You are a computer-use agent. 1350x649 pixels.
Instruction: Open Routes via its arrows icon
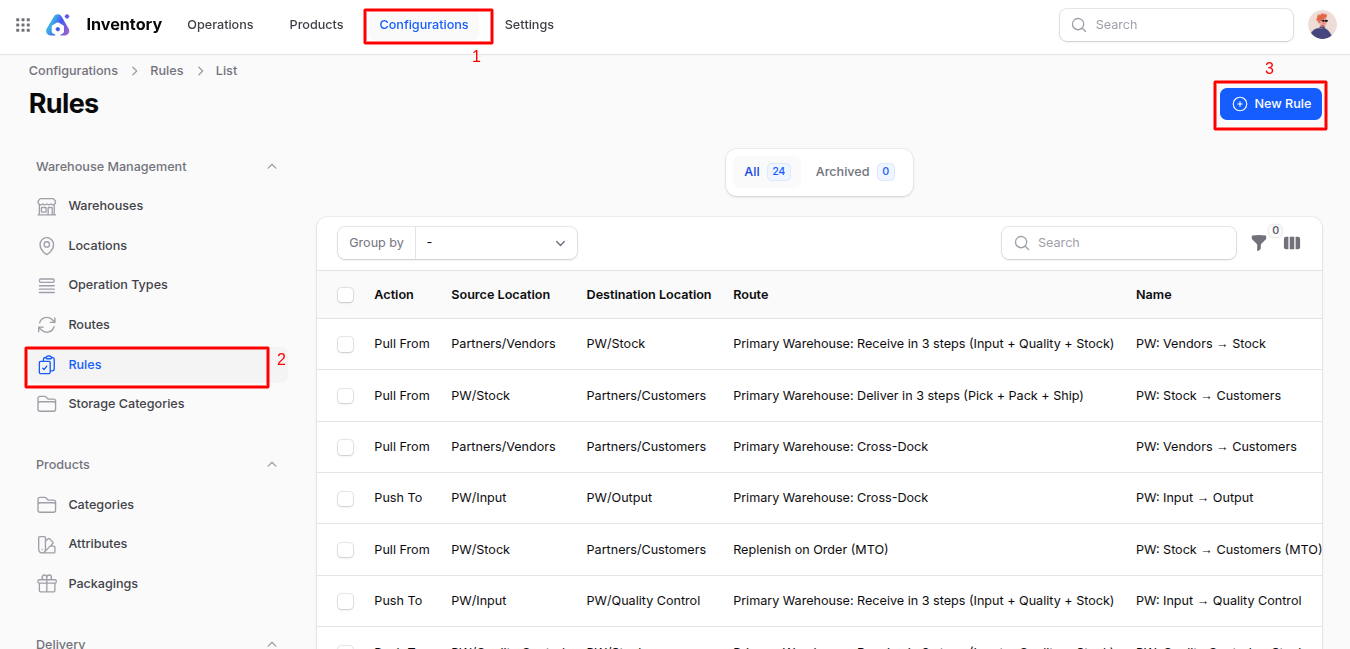pos(47,325)
